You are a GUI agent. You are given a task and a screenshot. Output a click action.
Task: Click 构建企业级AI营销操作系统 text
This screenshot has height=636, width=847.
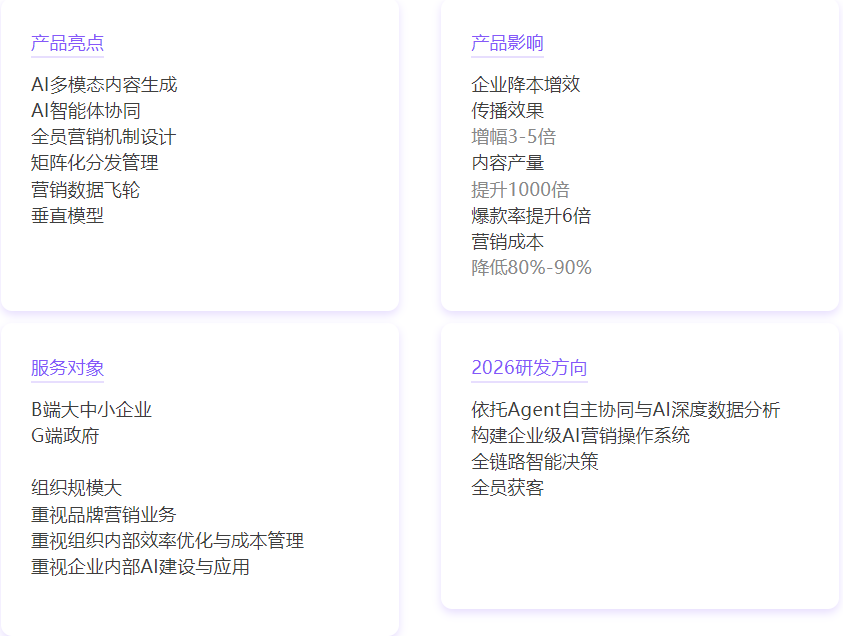click(x=580, y=436)
